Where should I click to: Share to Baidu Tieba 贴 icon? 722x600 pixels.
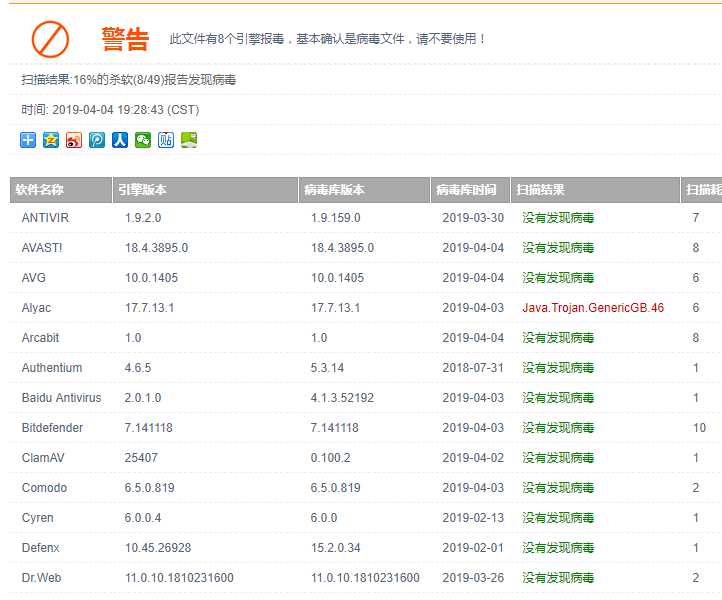pos(166,140)
